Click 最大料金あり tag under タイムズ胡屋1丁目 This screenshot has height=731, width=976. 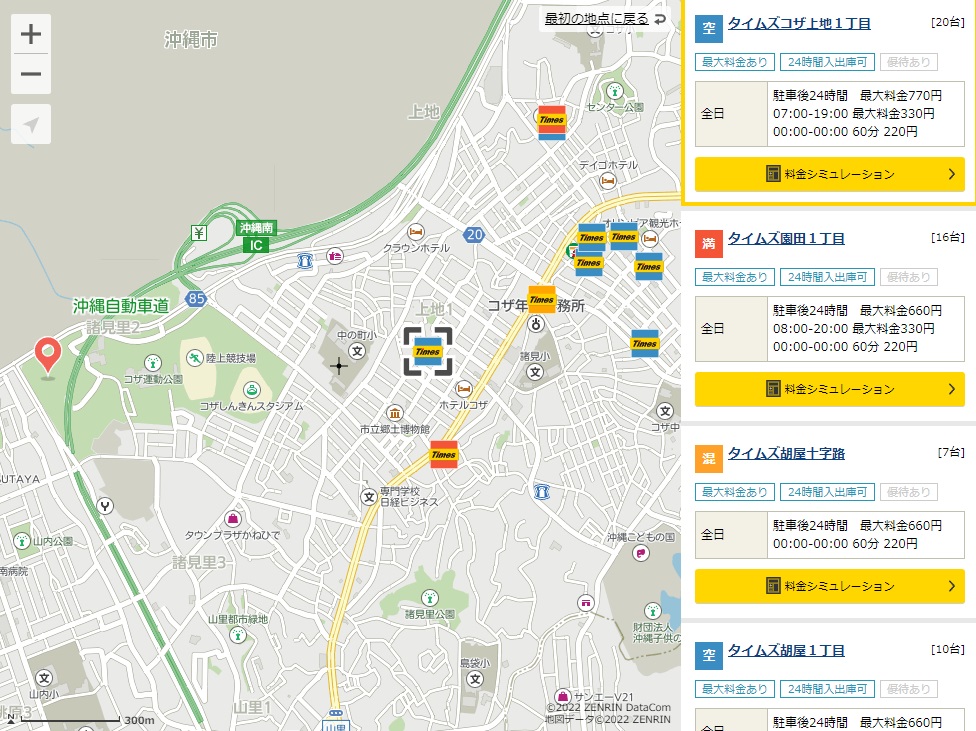coord(735,689)
